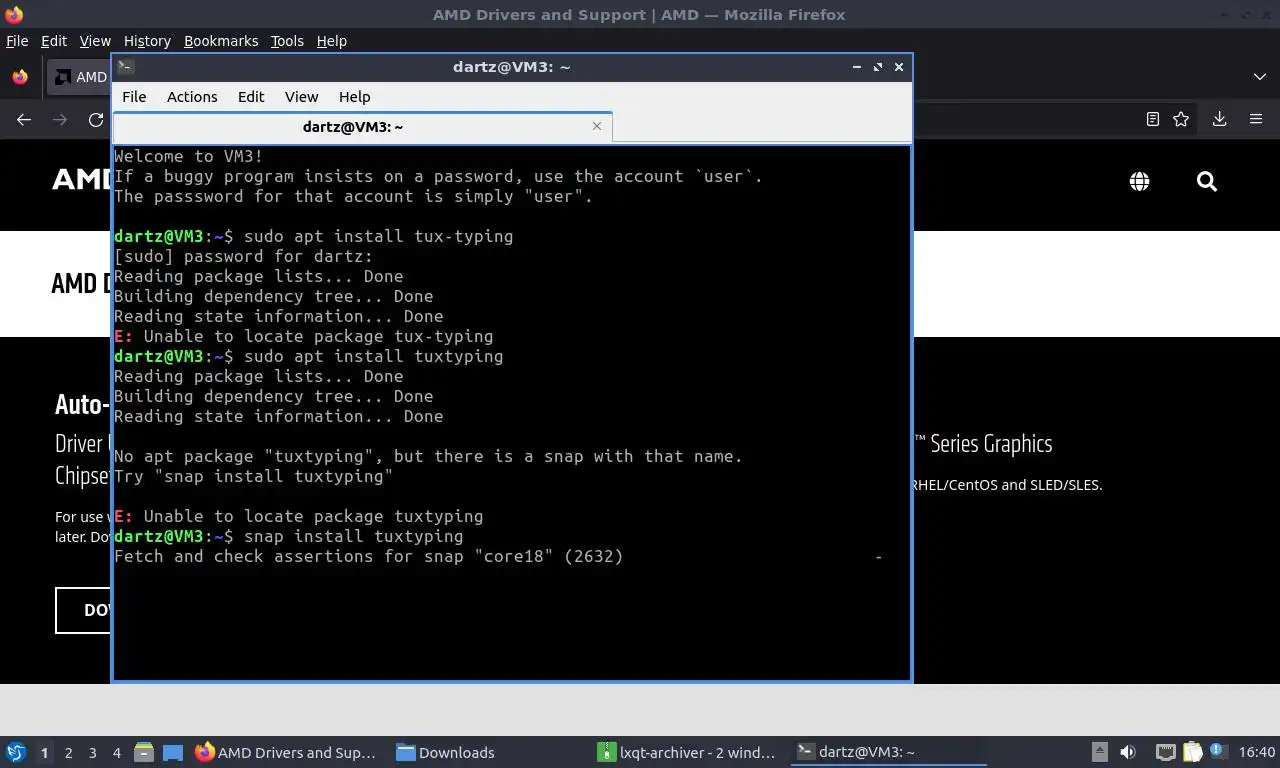
Task: Reload the page in Firefox
Action: coord(96,119)
